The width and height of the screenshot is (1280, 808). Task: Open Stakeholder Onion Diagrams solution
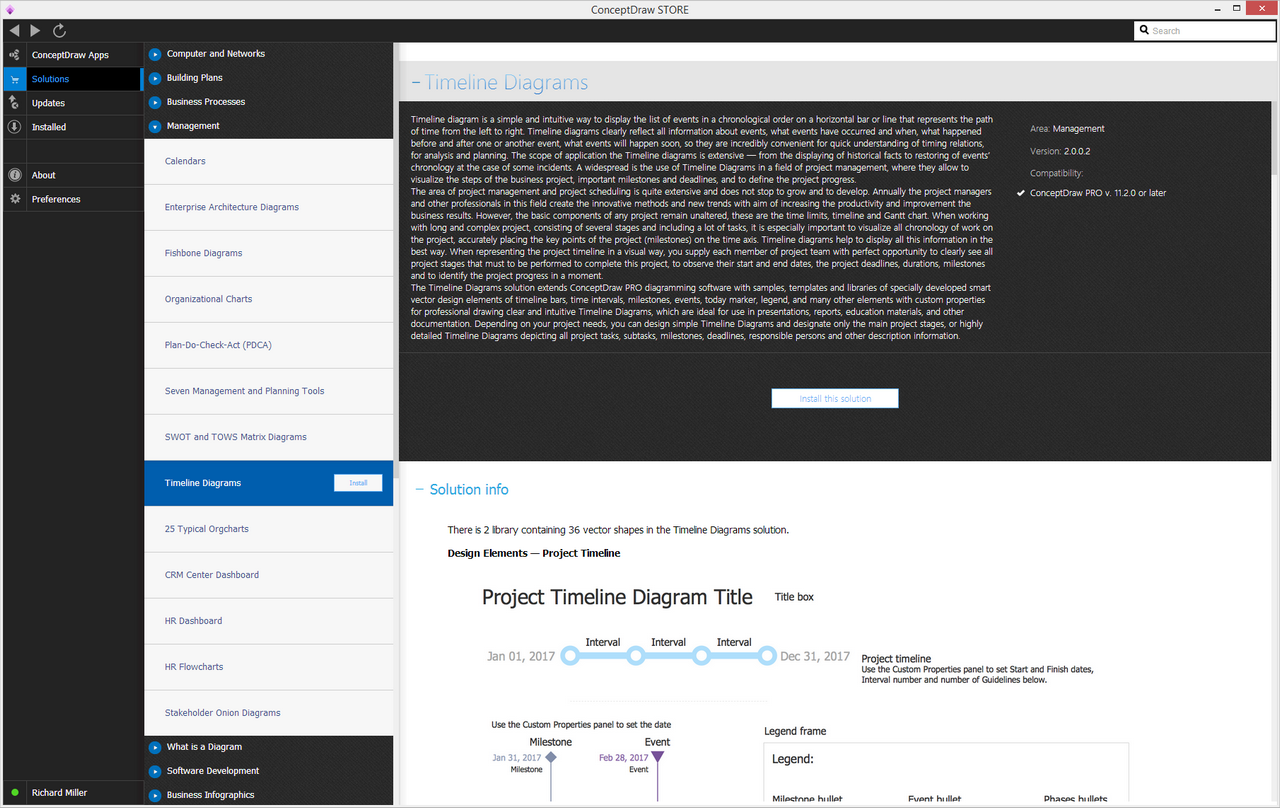[269, 713]
